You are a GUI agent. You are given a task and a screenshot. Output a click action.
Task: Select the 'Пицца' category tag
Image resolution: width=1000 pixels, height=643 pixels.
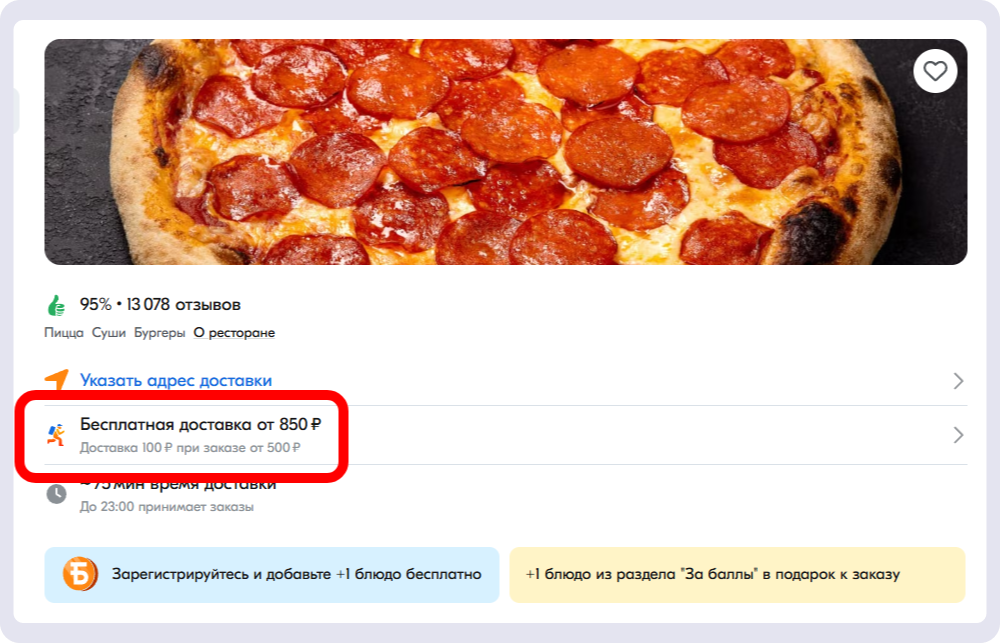click(x=64, y=332)
